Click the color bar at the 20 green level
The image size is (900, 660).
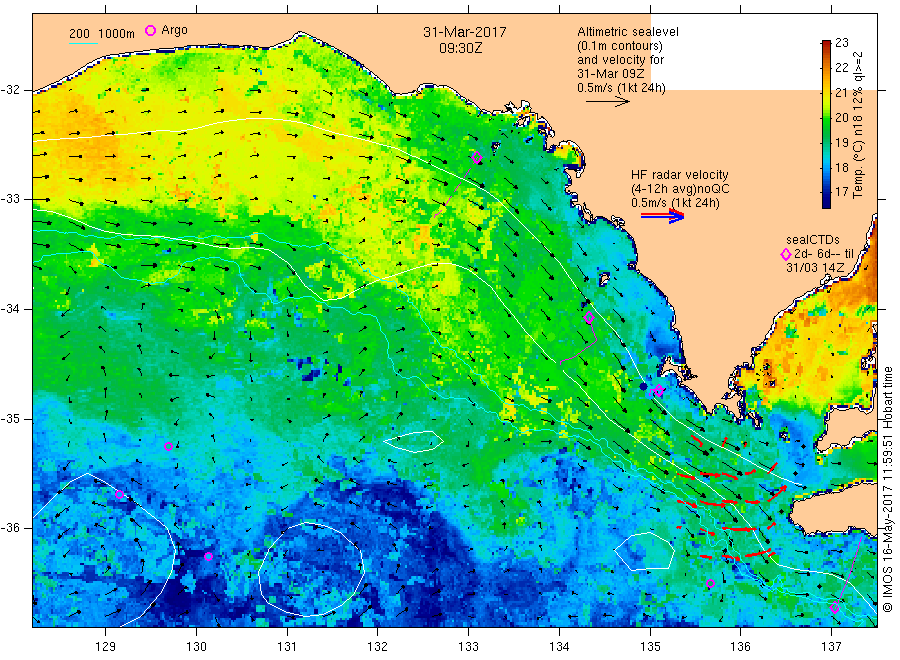826,117
